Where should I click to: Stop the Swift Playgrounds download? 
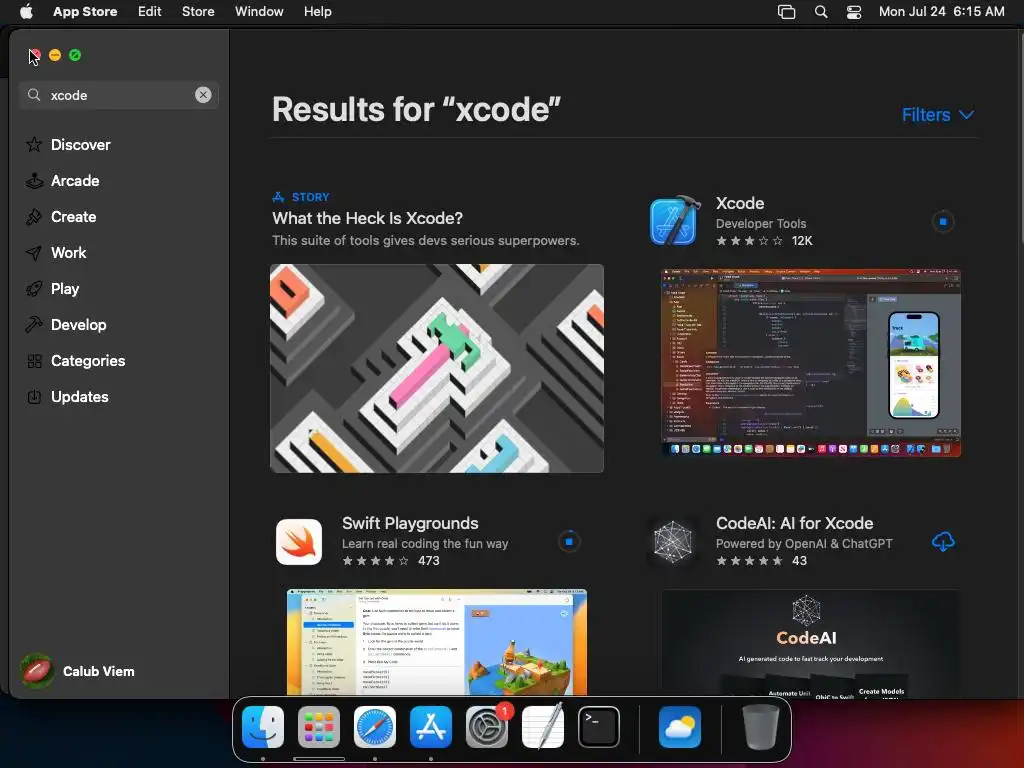[x=569, y=541]
